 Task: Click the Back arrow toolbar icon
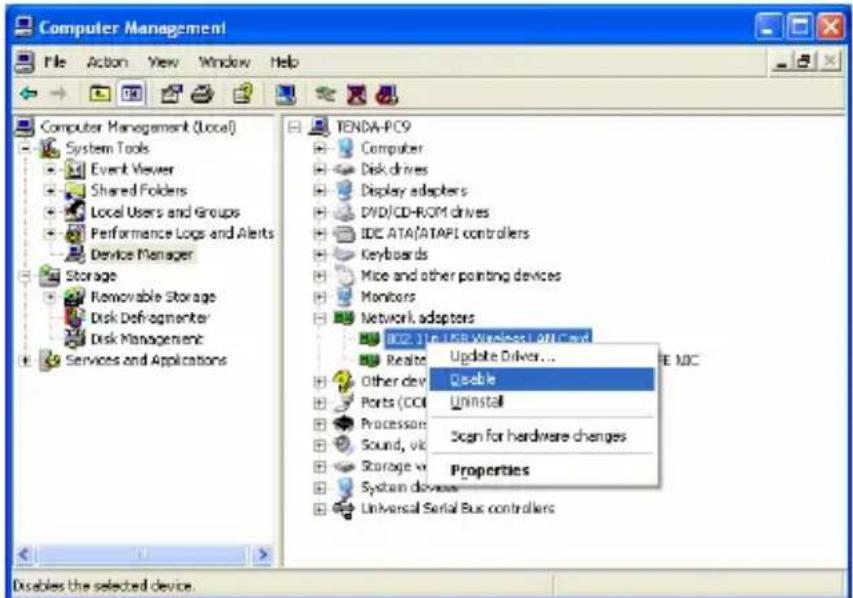[x=28, y=94]
